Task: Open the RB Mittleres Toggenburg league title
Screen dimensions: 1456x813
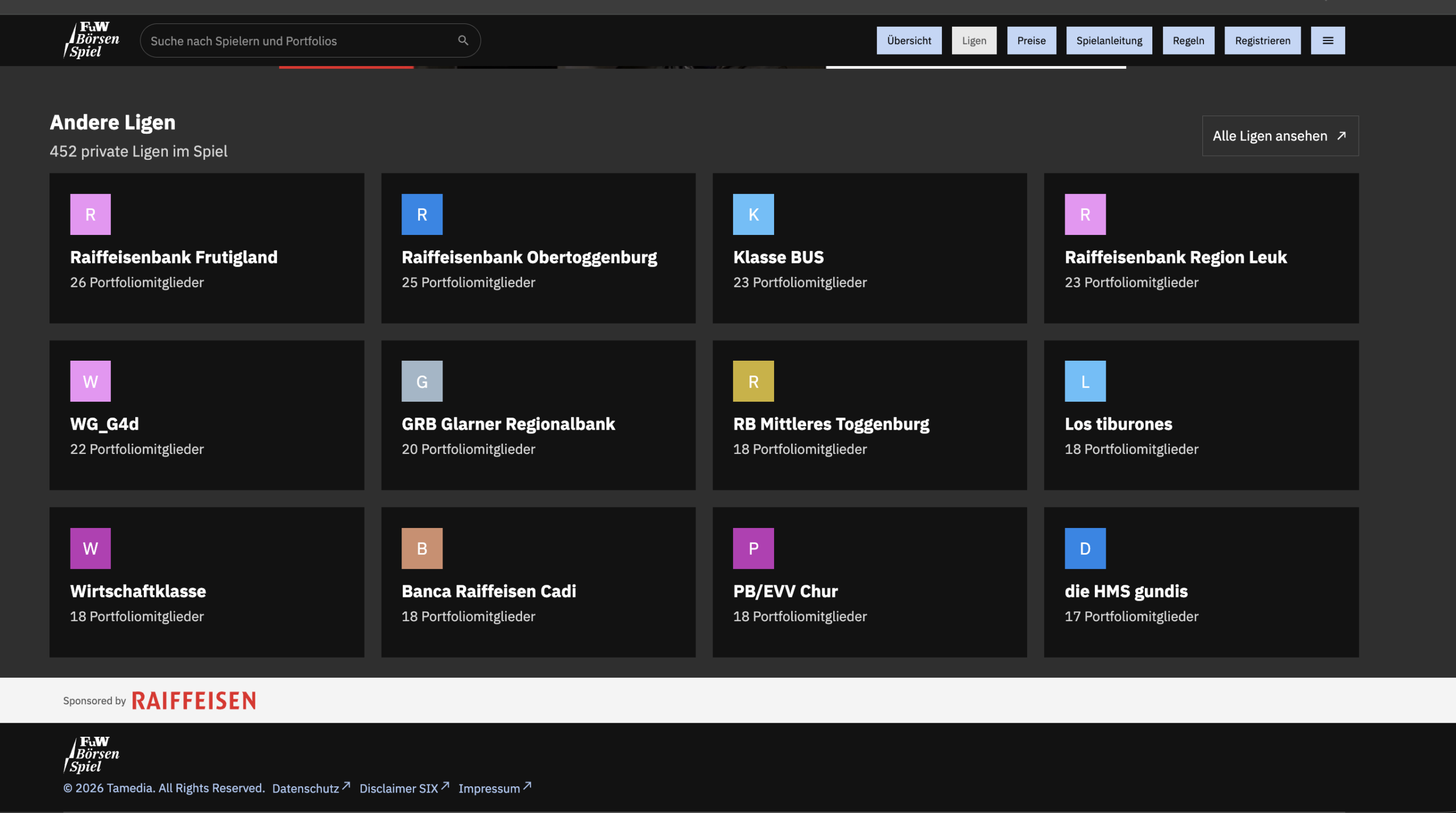Action: [831, 424]
